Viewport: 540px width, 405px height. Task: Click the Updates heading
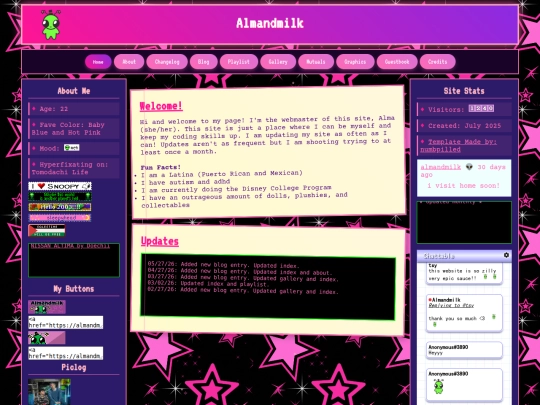[x=160, y=241]
